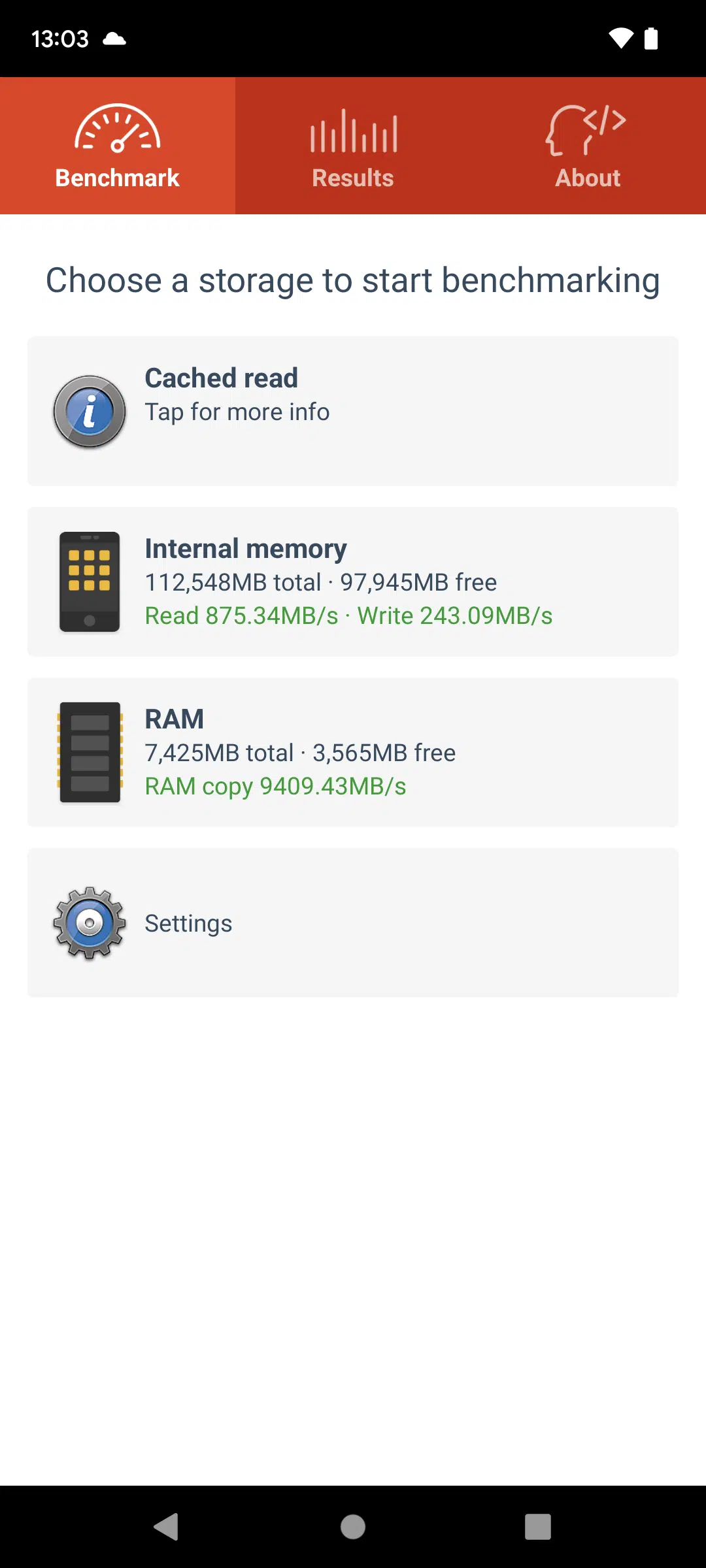
Task: Tap the speedometer Benchmark icon
Action: point(118,129)
